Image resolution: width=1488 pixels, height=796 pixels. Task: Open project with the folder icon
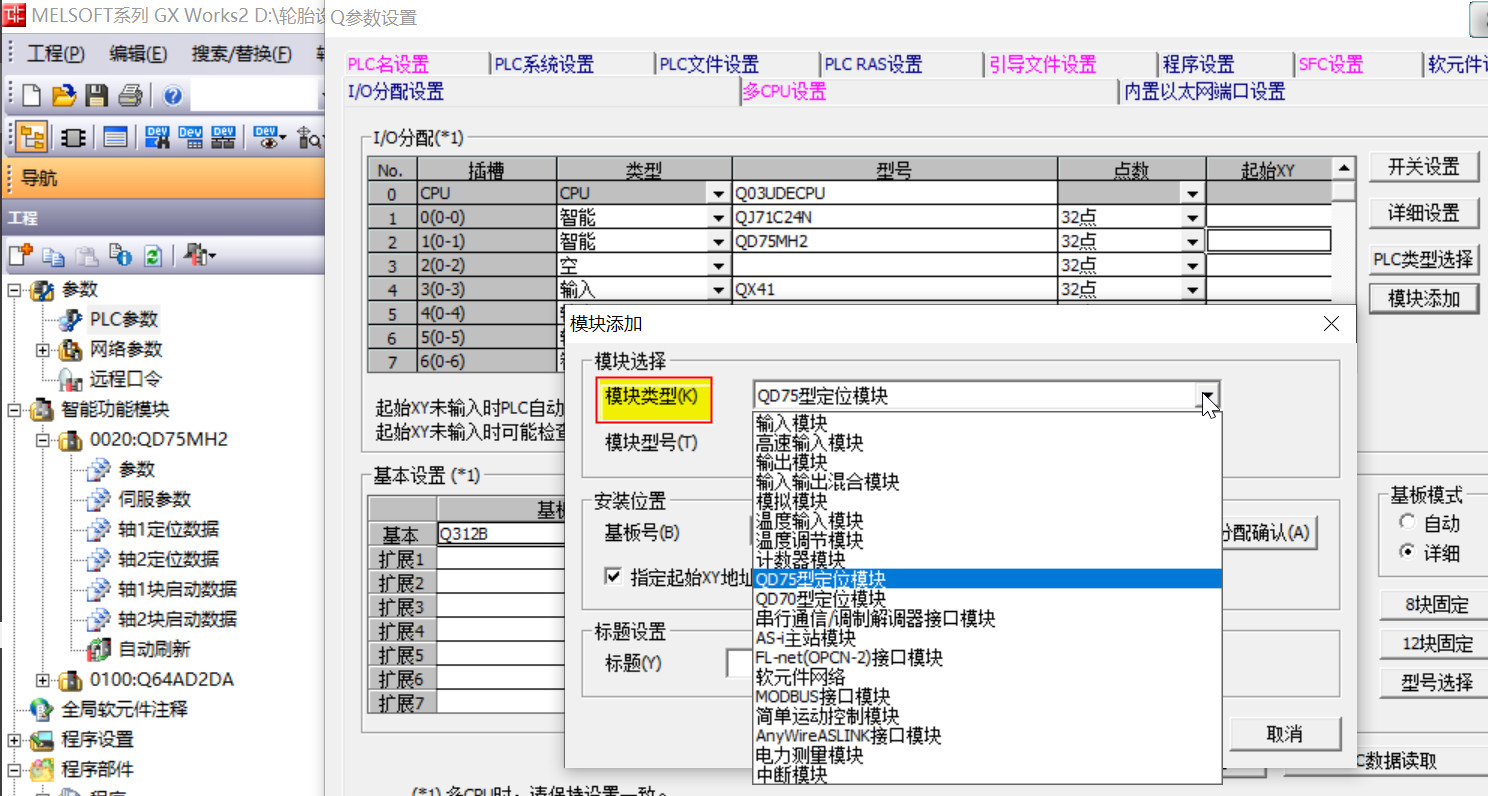(x=65, y=96)
